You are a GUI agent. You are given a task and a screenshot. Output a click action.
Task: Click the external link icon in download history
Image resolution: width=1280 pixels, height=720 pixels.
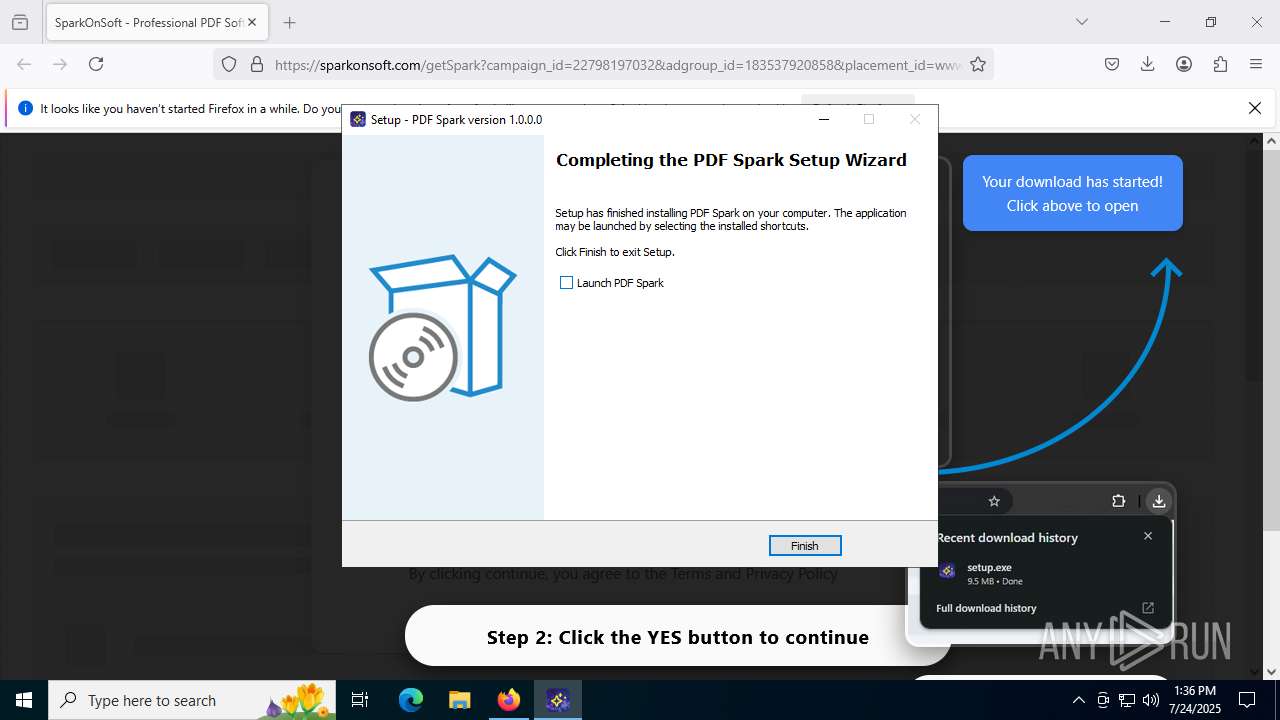[1148, 608]
